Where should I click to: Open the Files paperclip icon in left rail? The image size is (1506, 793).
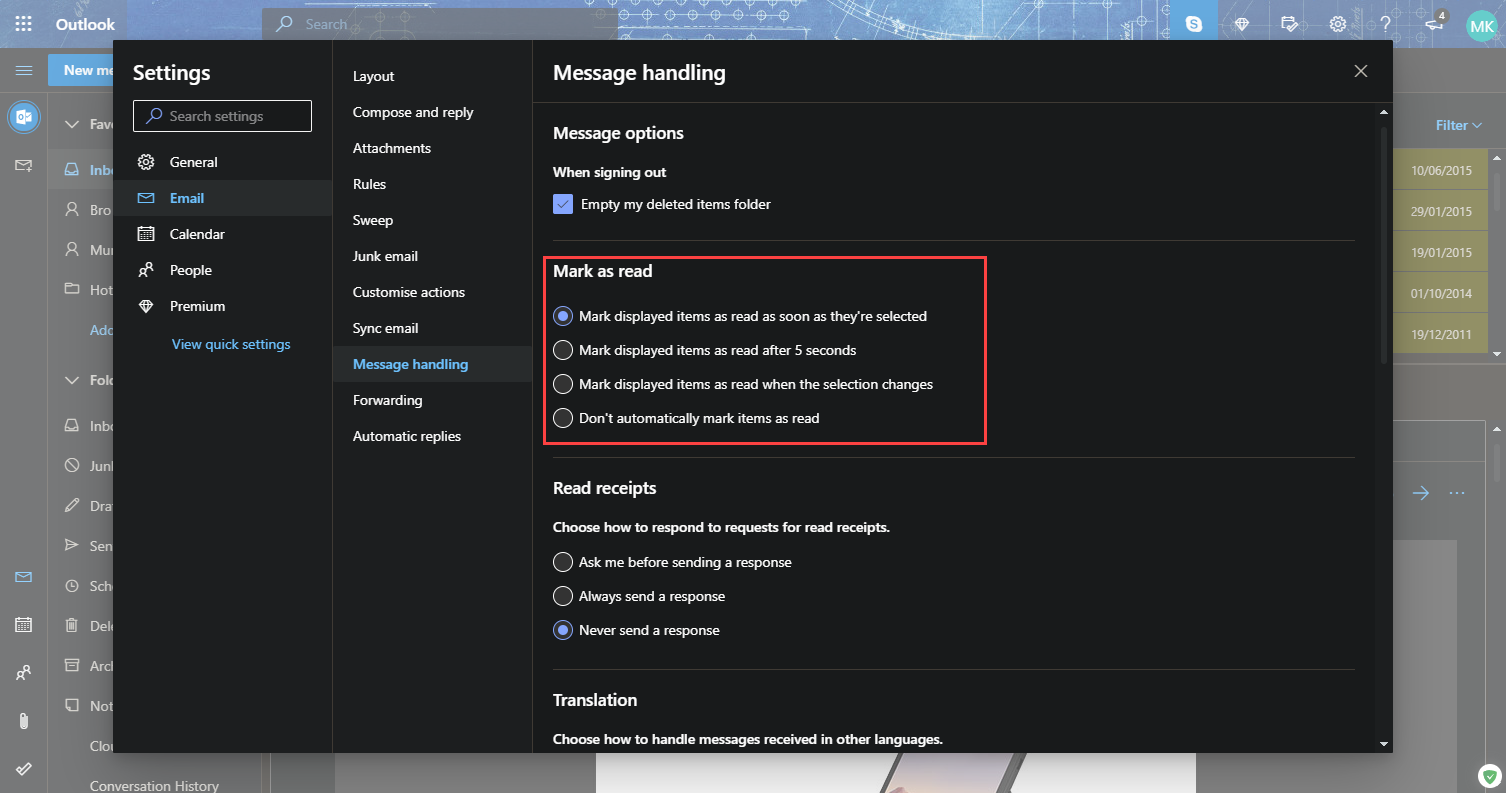click(24, 721)
